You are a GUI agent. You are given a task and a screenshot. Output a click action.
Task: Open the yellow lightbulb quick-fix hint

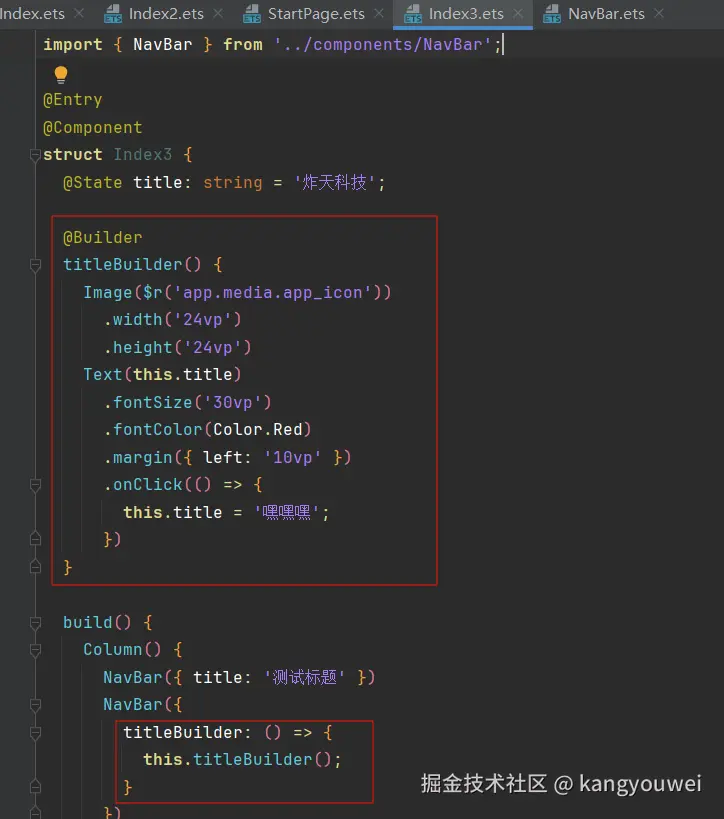61,75
